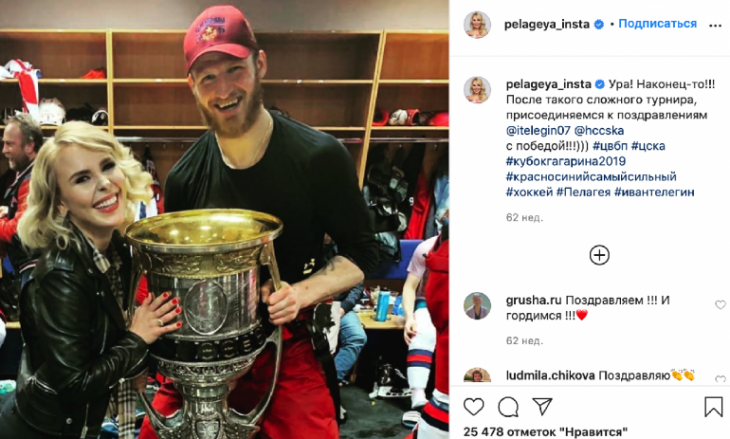Open the @itelegin07 mention

click(538, 130)
